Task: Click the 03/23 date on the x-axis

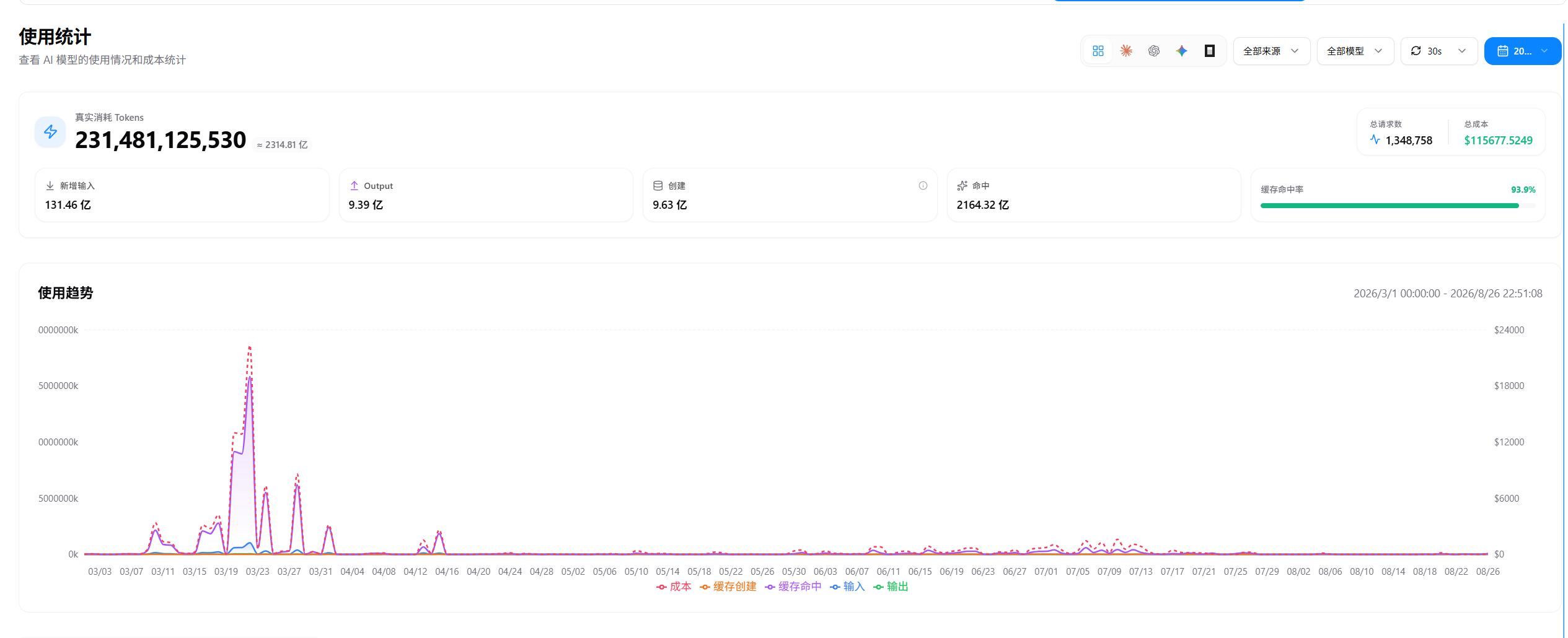Action: 257,572
